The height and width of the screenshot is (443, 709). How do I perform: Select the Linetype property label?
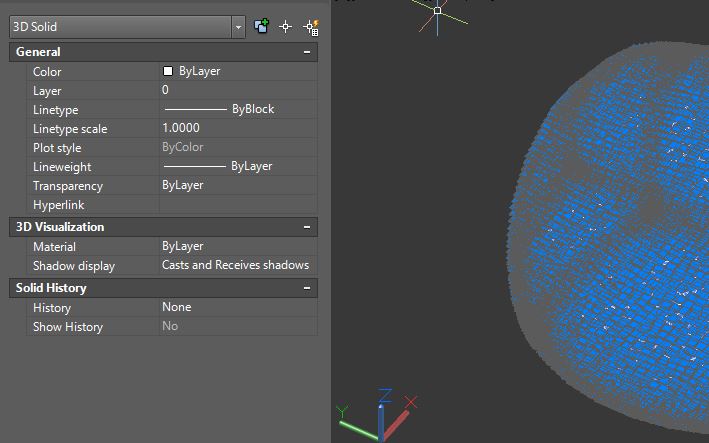coord(56,110)
